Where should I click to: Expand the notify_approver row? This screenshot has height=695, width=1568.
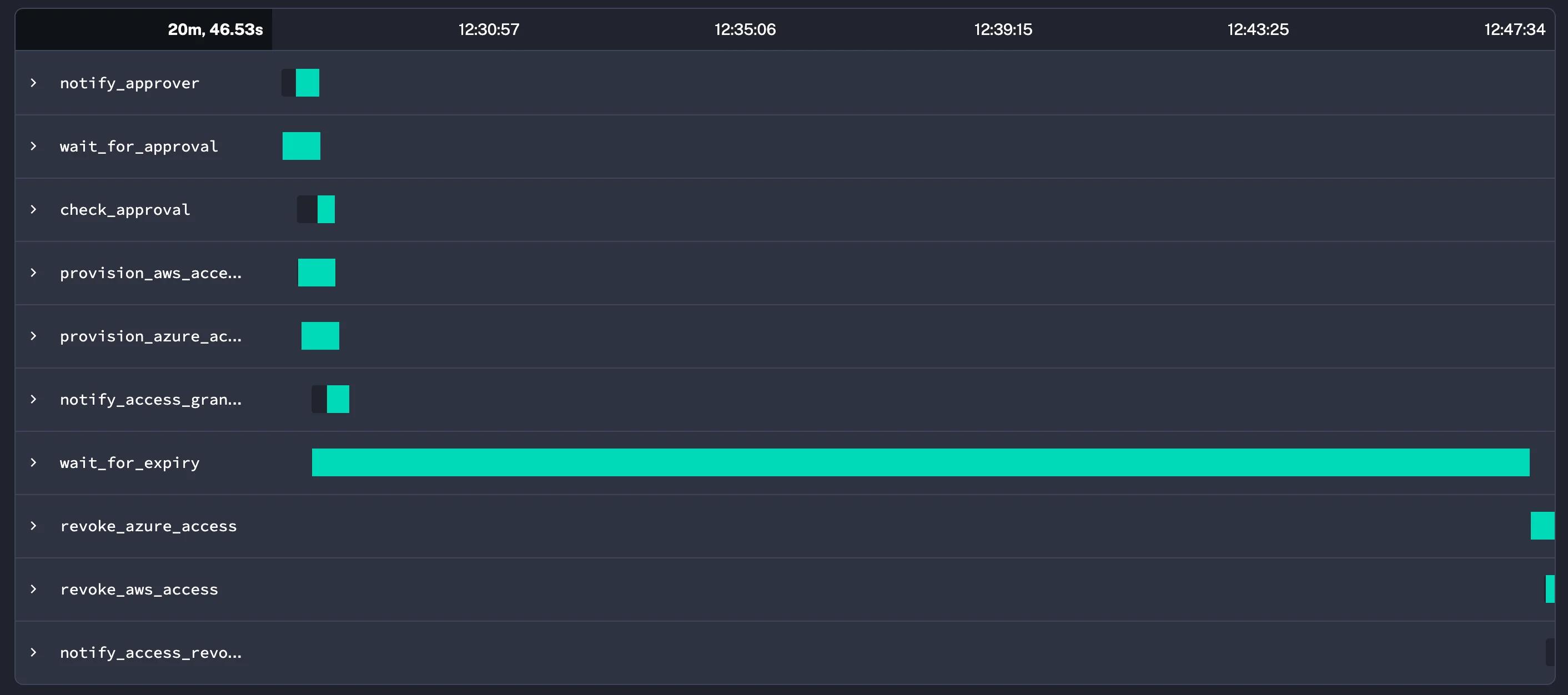point(33,83)
